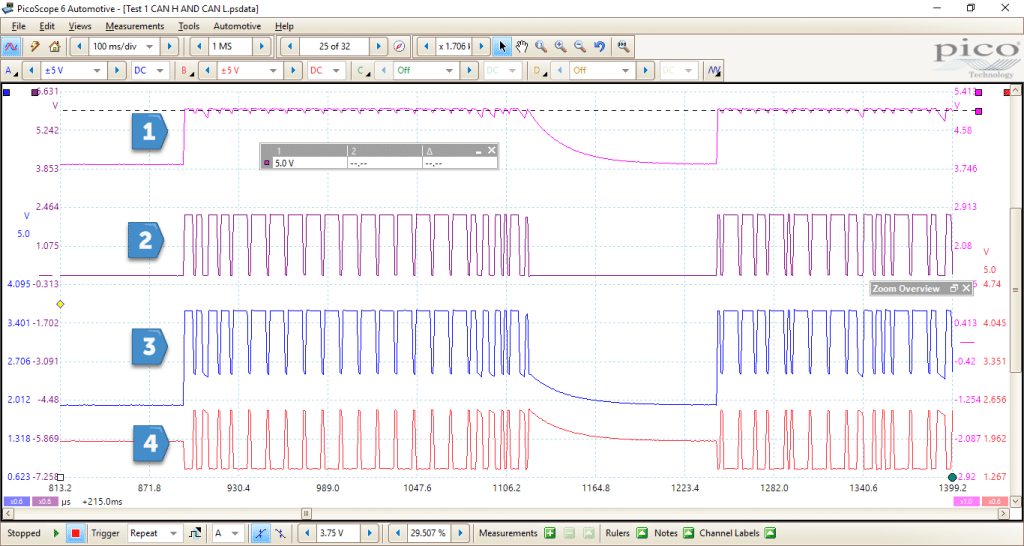Open Channel A ±5 V range dropdown
Viewport: 1024px width, 546px height.
tap(72, 71)
